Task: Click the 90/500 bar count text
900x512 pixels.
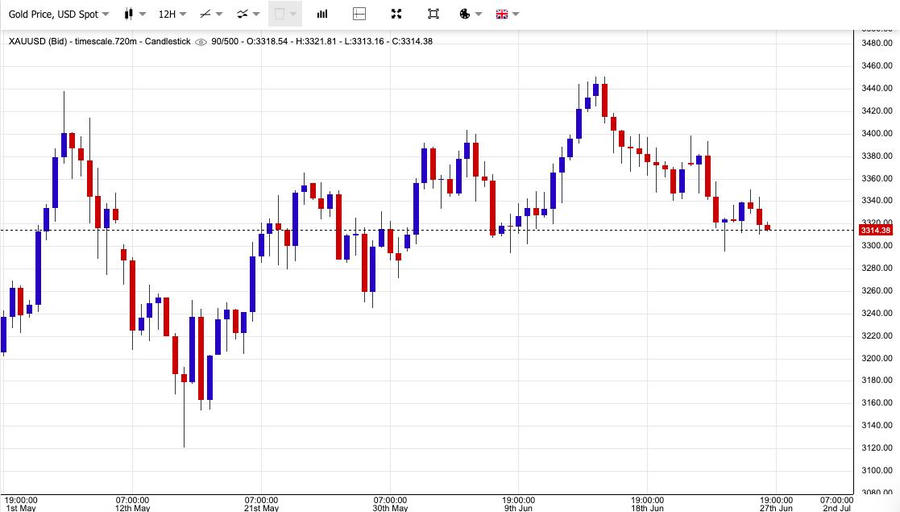Action: [226, 42]
